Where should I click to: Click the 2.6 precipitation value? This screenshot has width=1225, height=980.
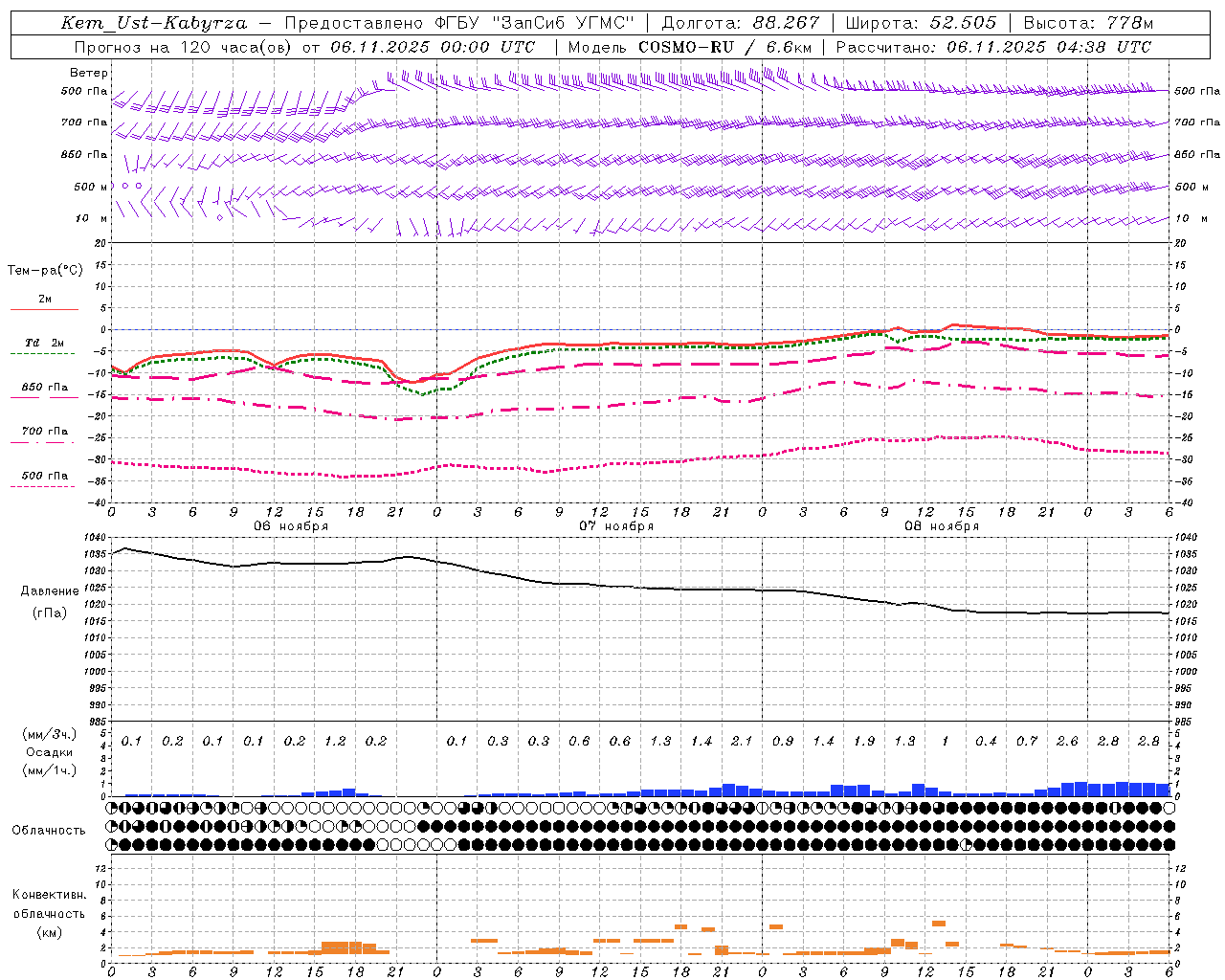[x=1067, y=741]
